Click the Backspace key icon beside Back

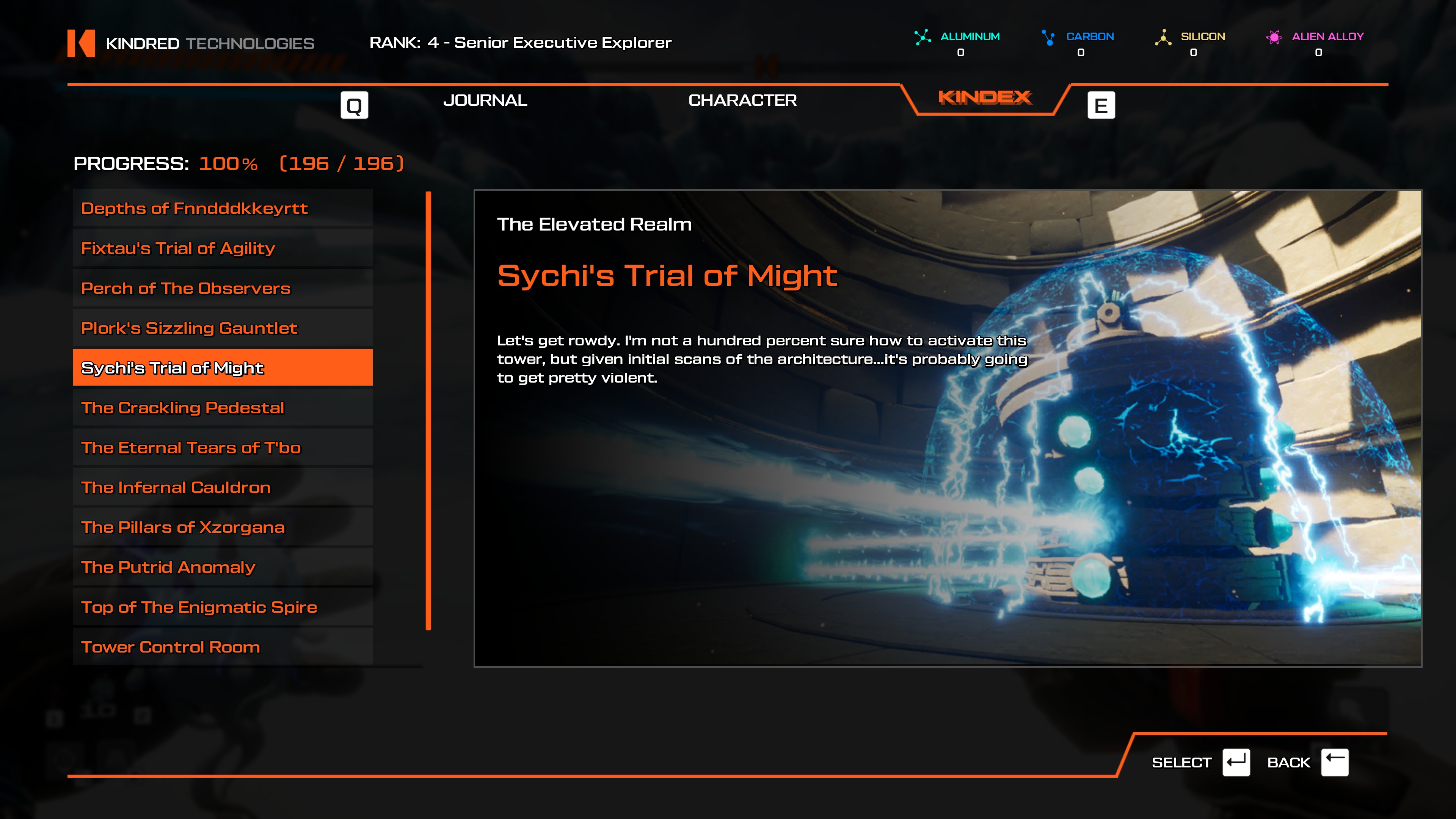point(1335,763)
